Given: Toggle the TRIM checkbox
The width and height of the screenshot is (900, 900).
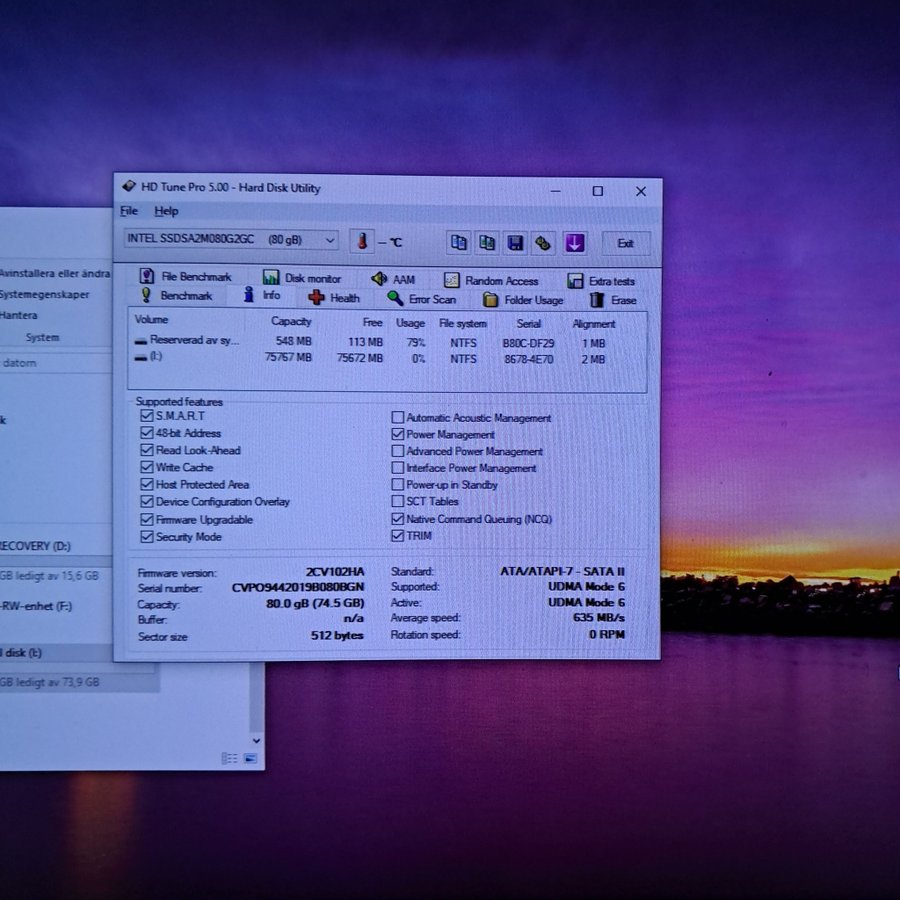Looking at the screenshot, I should coord(397,536).
